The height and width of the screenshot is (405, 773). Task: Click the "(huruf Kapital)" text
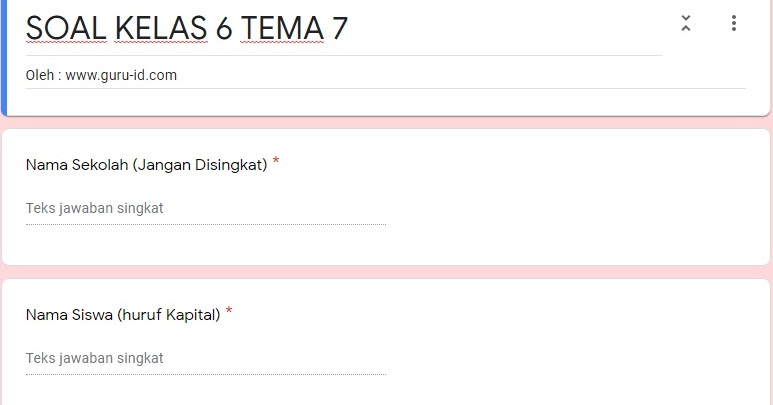[x=168, y=315]
